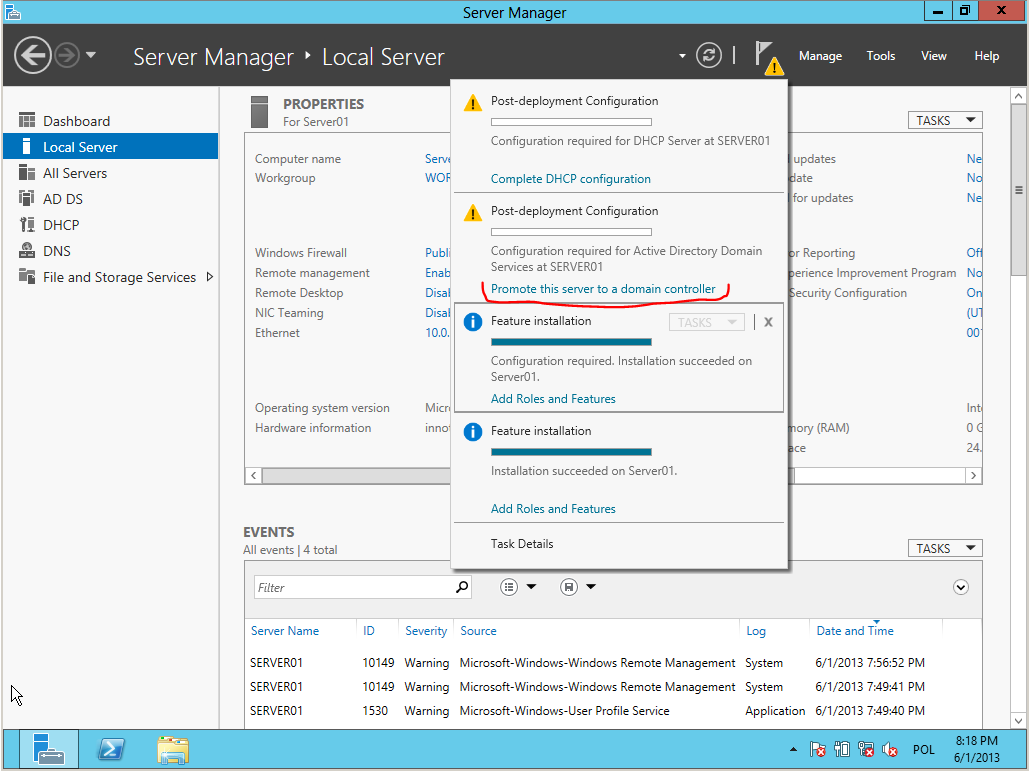Click the DHCP post-deployment warning icon

coord(472,103)
